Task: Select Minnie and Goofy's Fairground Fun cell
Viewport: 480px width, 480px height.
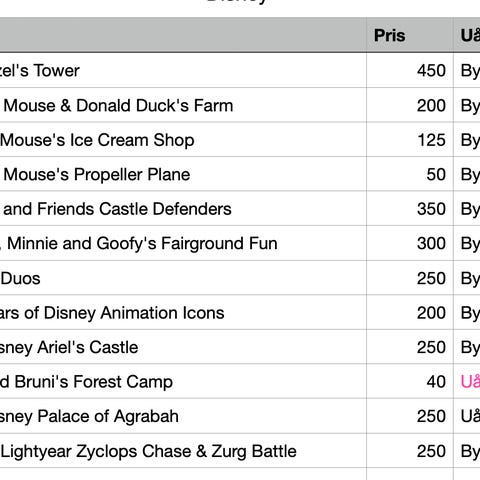Action: tap(183, 243)
